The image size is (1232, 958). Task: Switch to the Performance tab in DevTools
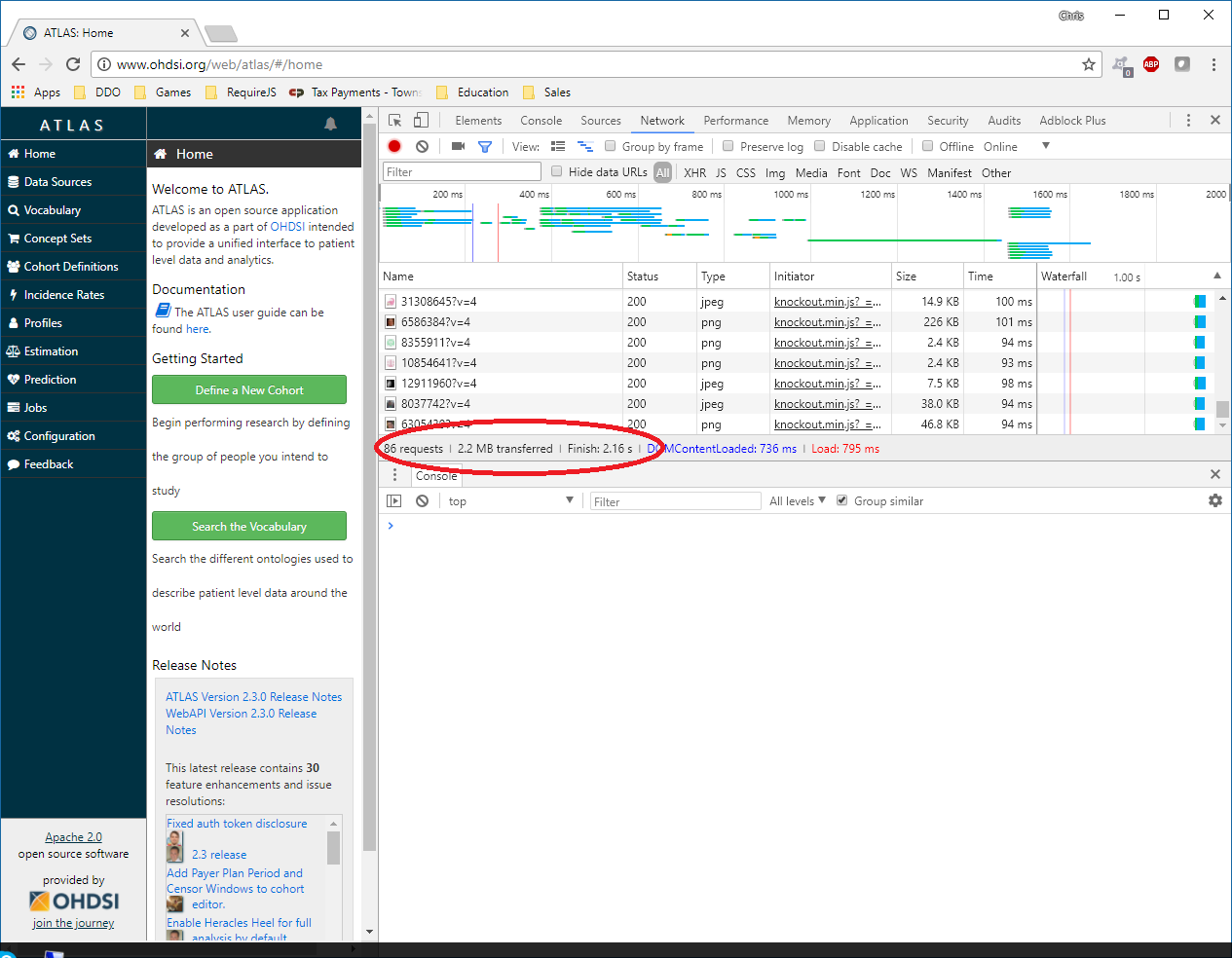[x=735, y=120]
